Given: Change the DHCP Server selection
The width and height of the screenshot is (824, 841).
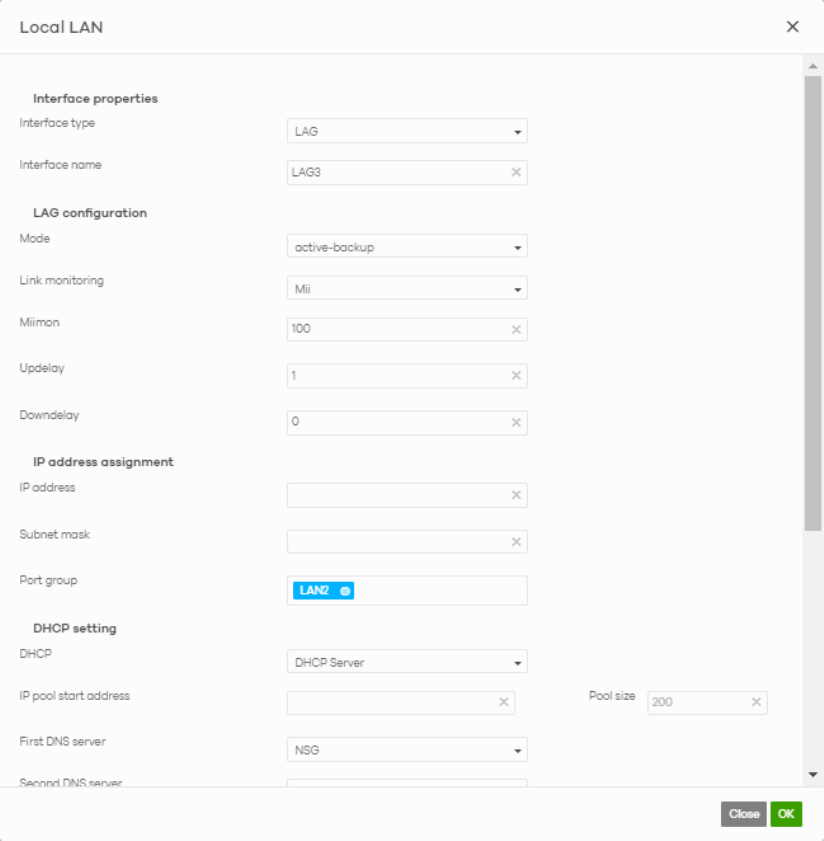Looking at the screenshot, I should coord(407,662).
